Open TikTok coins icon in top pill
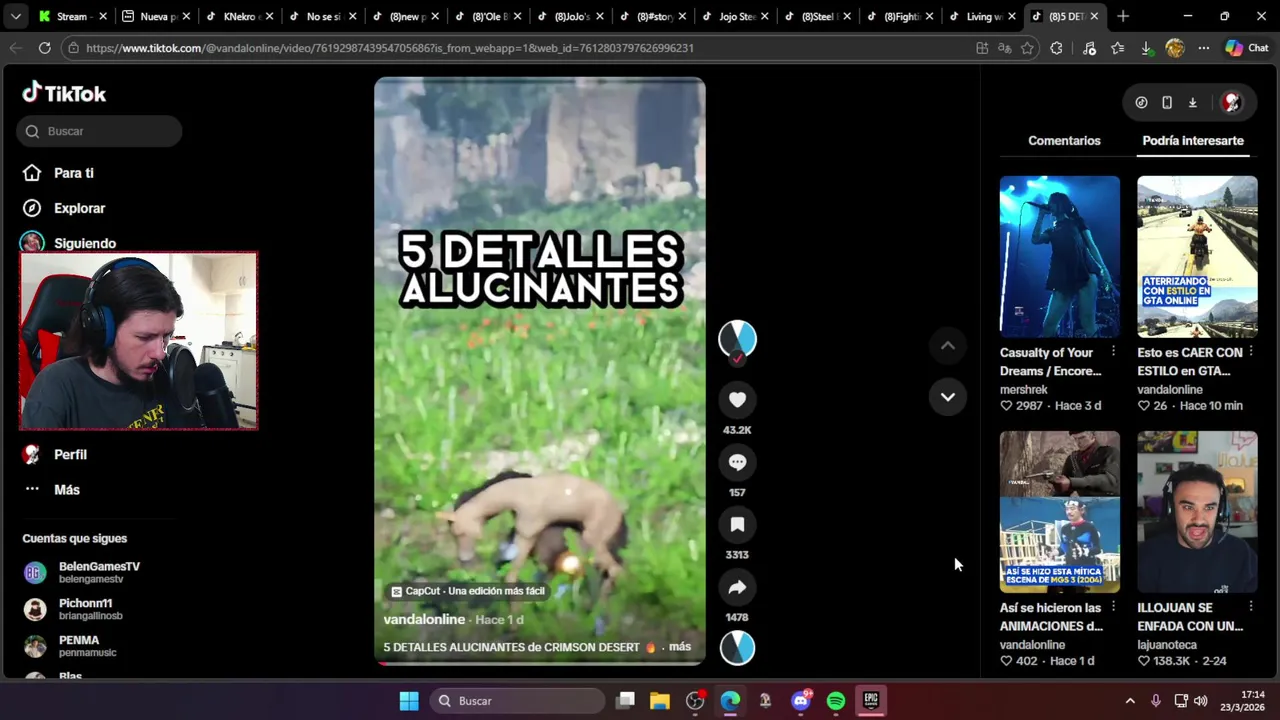The height and width of the screenshot is (720, 1280). coord(1141,102)
